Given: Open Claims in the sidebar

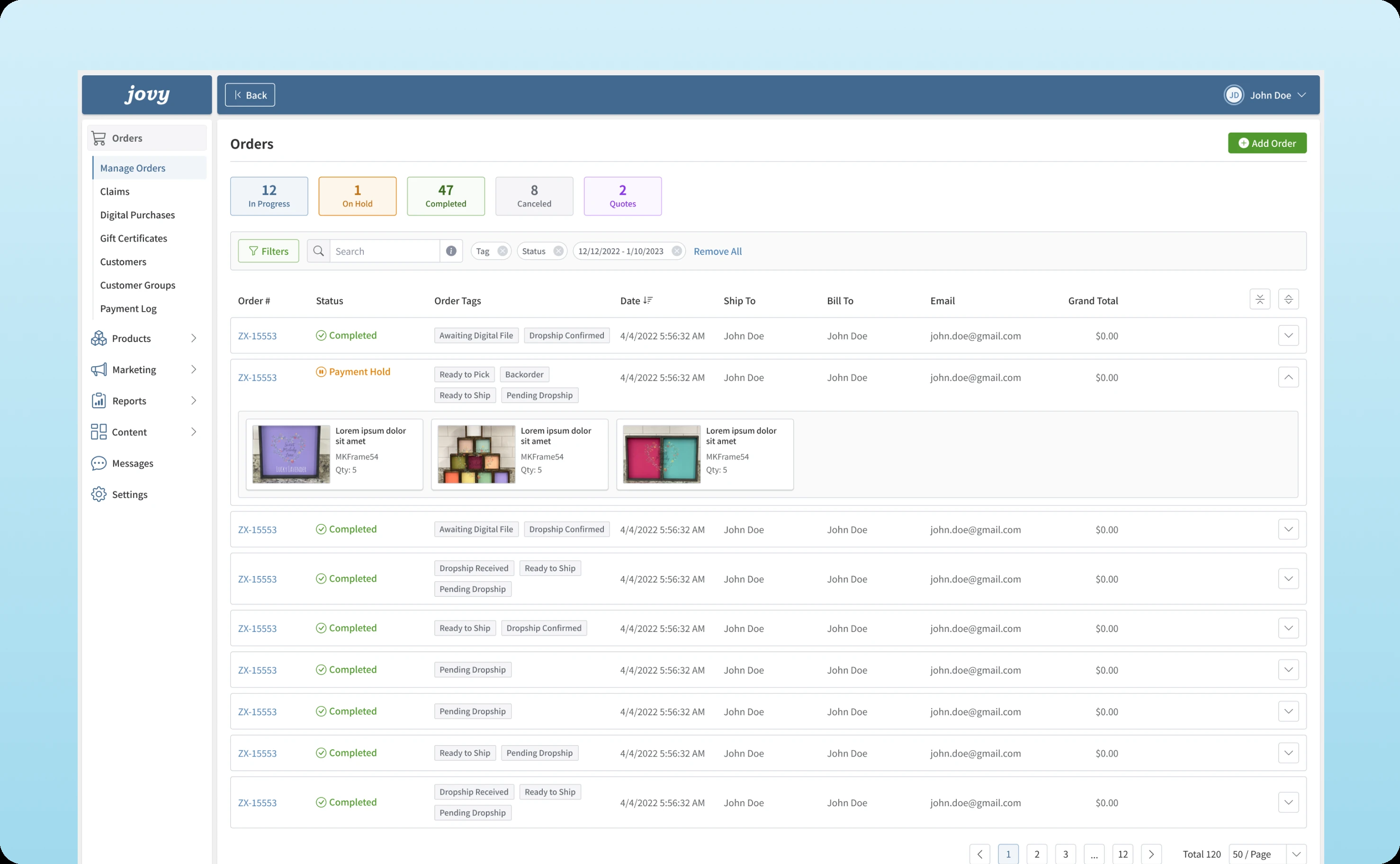Looking at the screenshot, I should pos(115,191).
